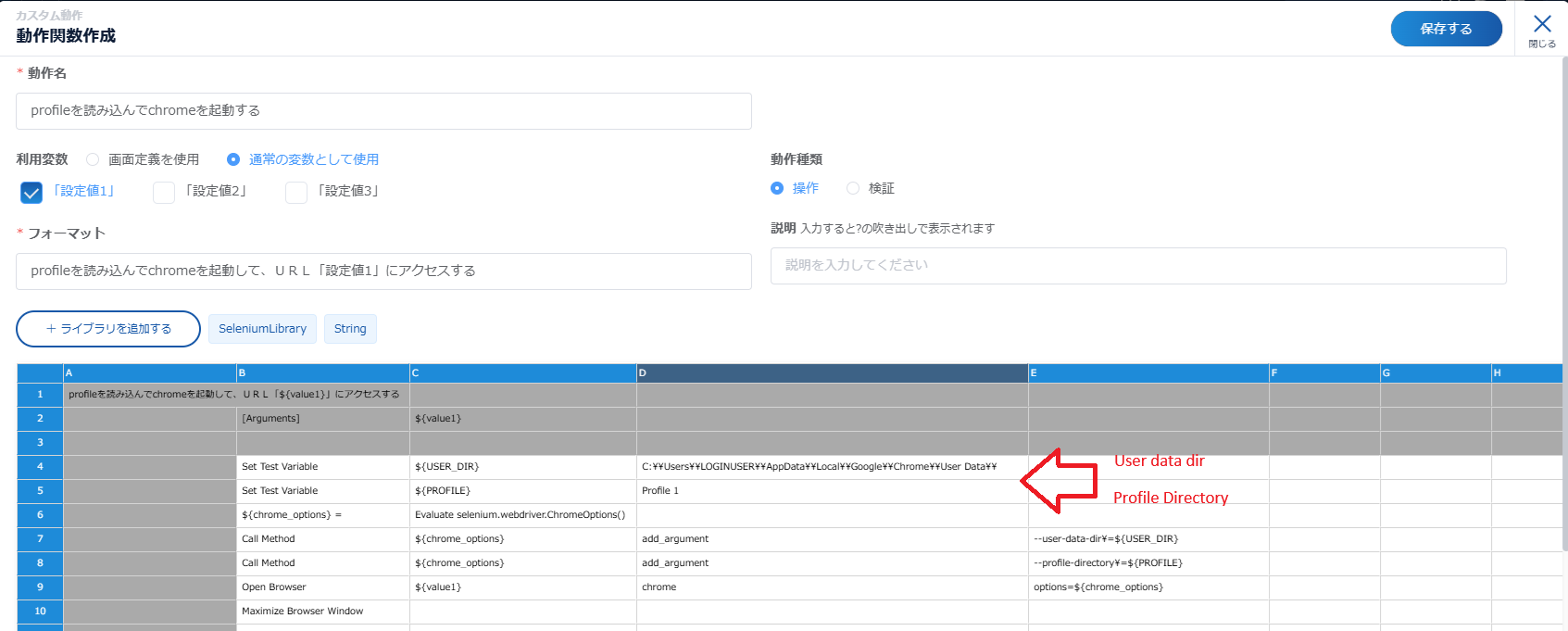Select column B header
Screen dimensions: 1568x631
pos(322,372)
